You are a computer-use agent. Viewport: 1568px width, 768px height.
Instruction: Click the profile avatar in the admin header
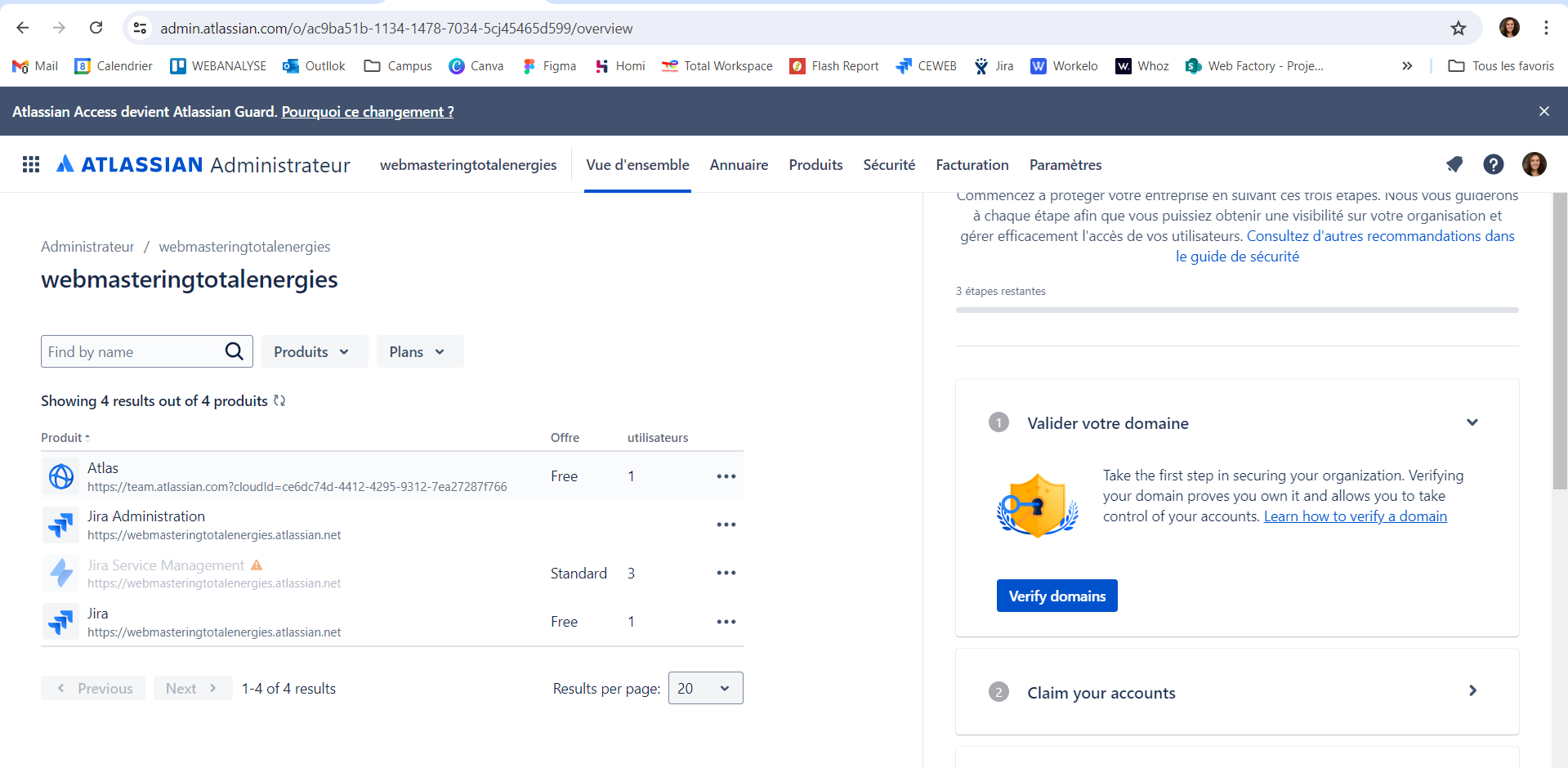coord(1534,164)
